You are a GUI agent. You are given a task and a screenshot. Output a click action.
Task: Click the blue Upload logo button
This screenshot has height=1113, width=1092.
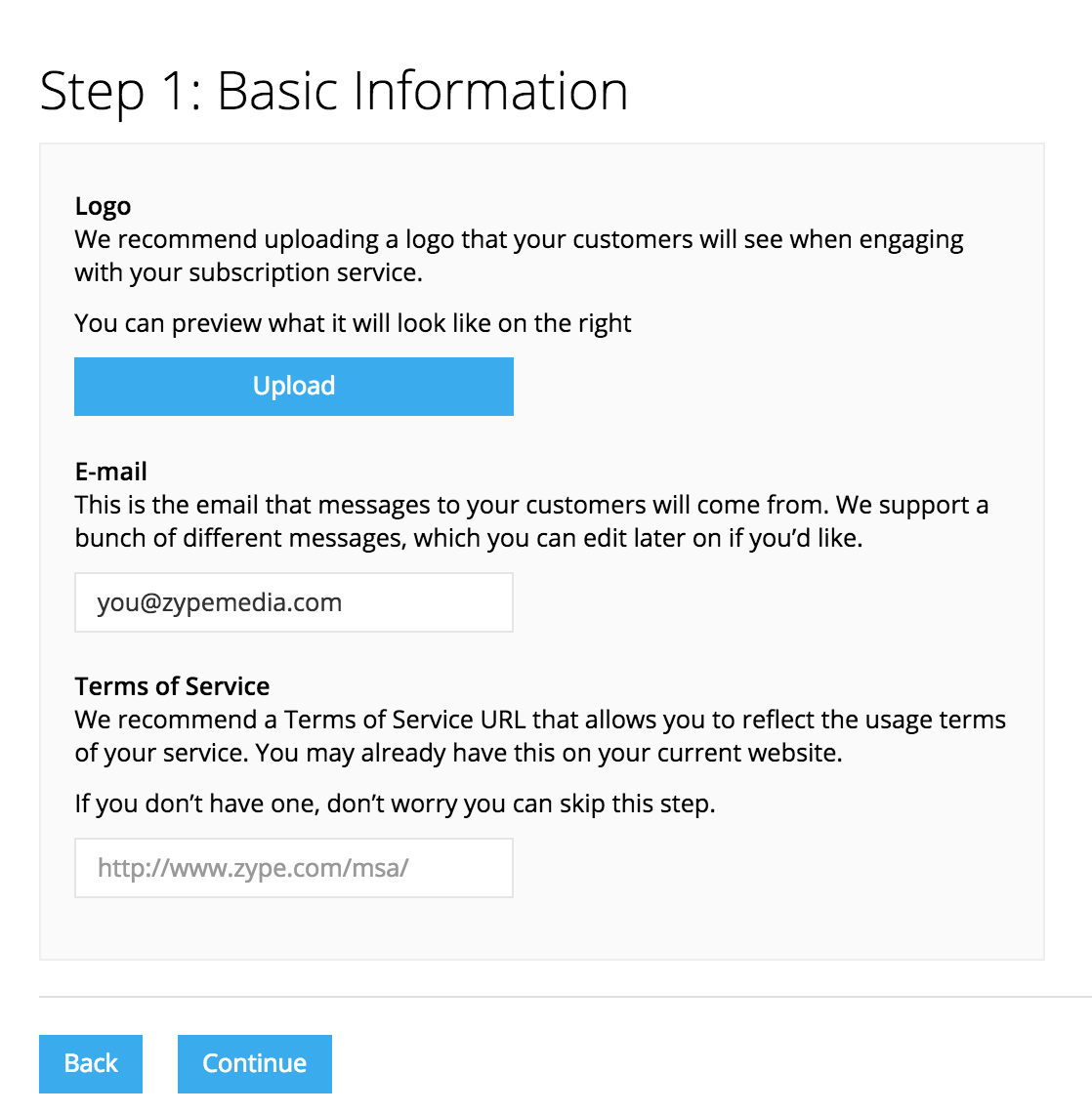coord(294,387)
